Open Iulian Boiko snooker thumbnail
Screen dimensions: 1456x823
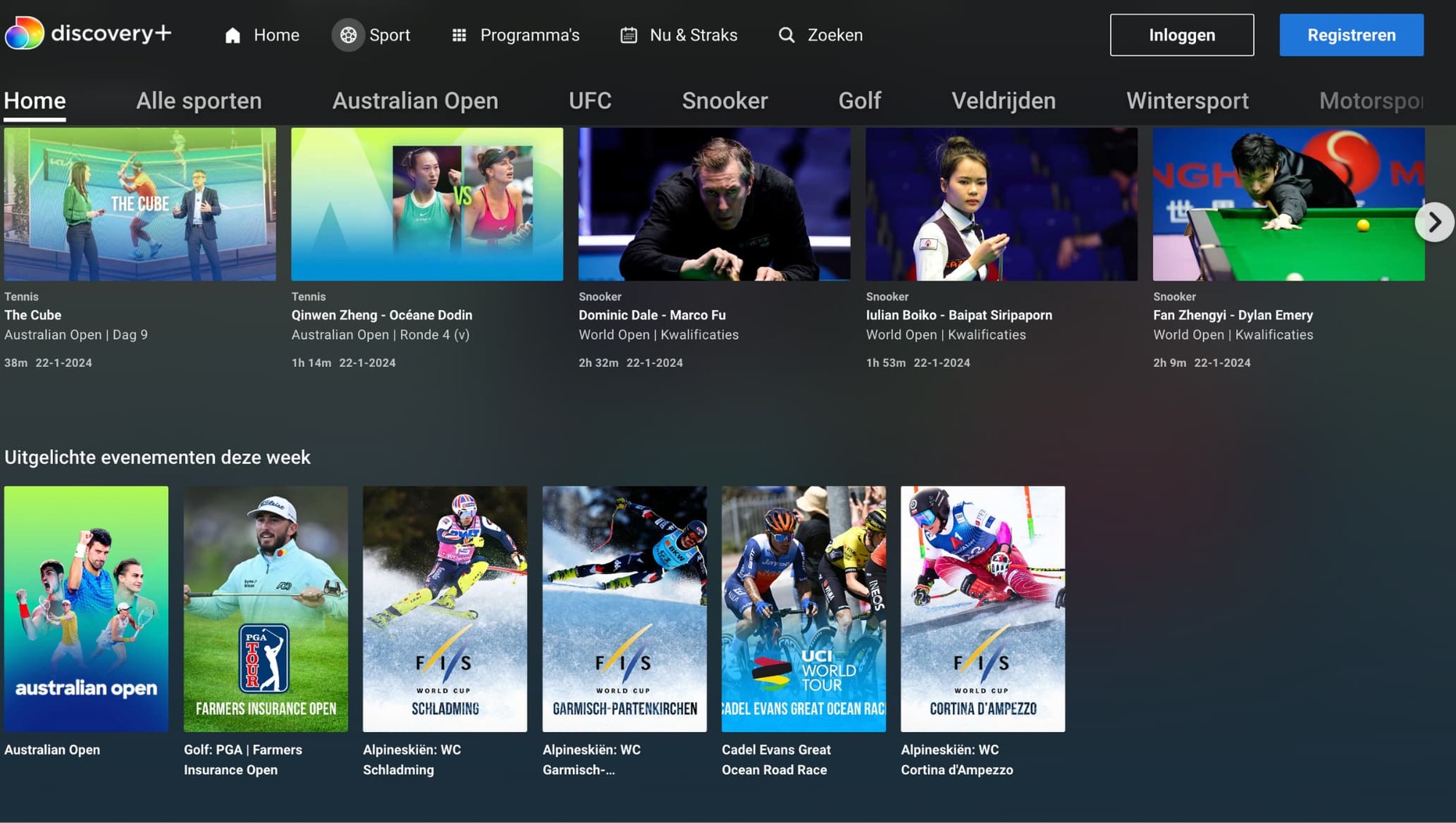[1001, 204]
